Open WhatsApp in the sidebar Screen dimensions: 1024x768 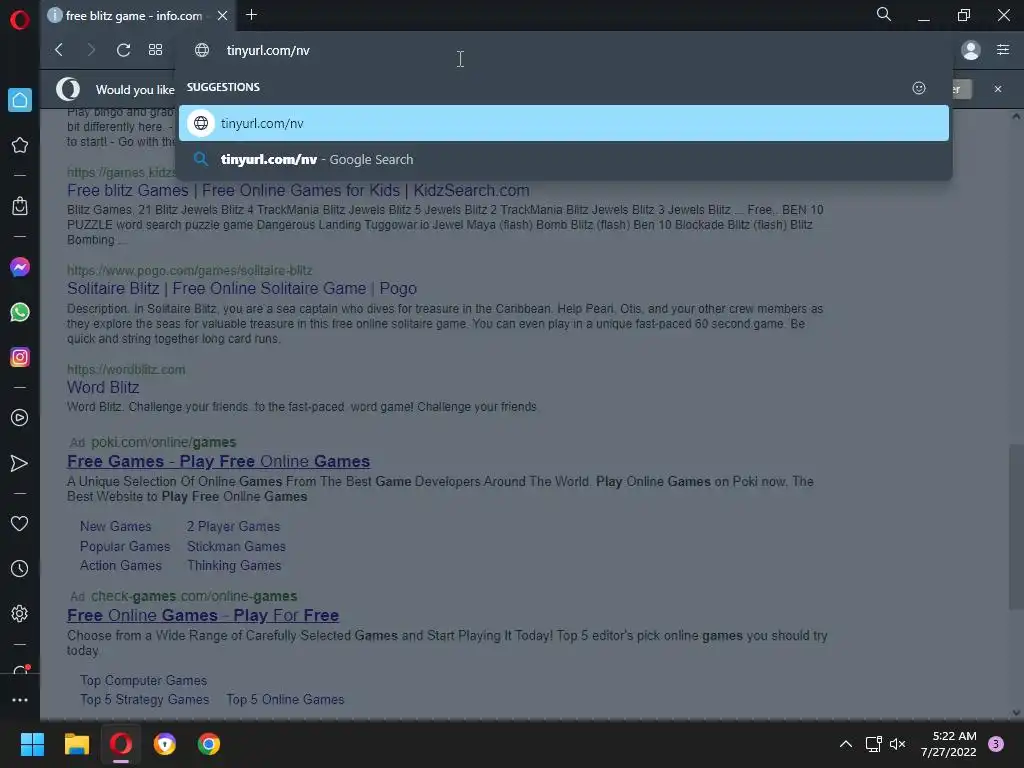[20, 312]
